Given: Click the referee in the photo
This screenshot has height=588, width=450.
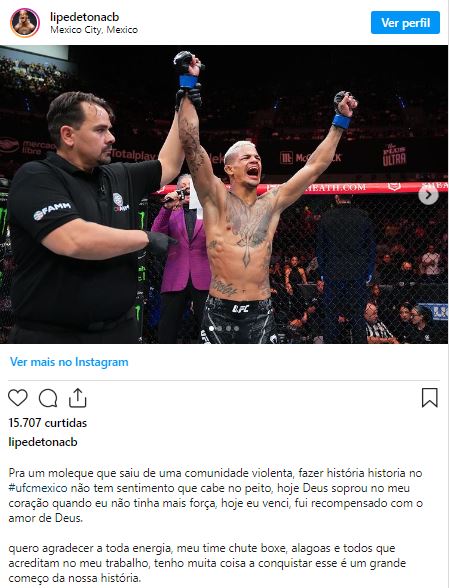Looking at the screenshot, I should click(x=82, y=218).
